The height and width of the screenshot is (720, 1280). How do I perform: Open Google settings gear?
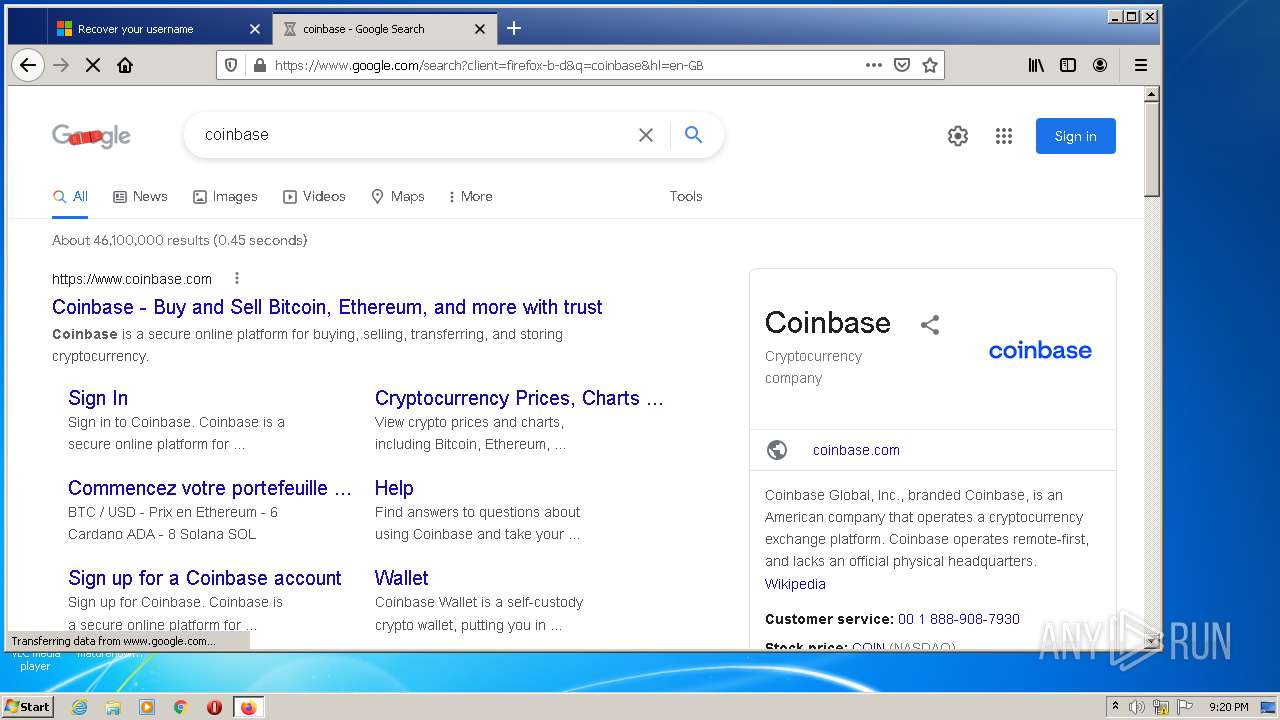958,136
